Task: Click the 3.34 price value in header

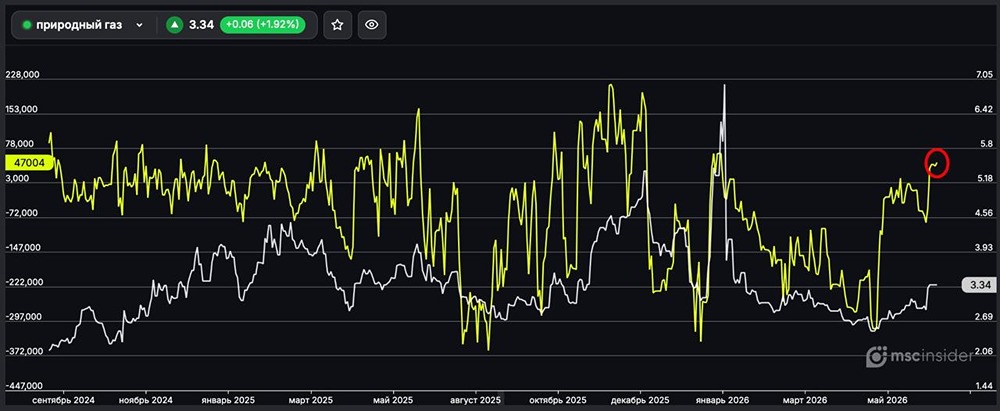Action: pyautogui.click(x=201, y=26)
